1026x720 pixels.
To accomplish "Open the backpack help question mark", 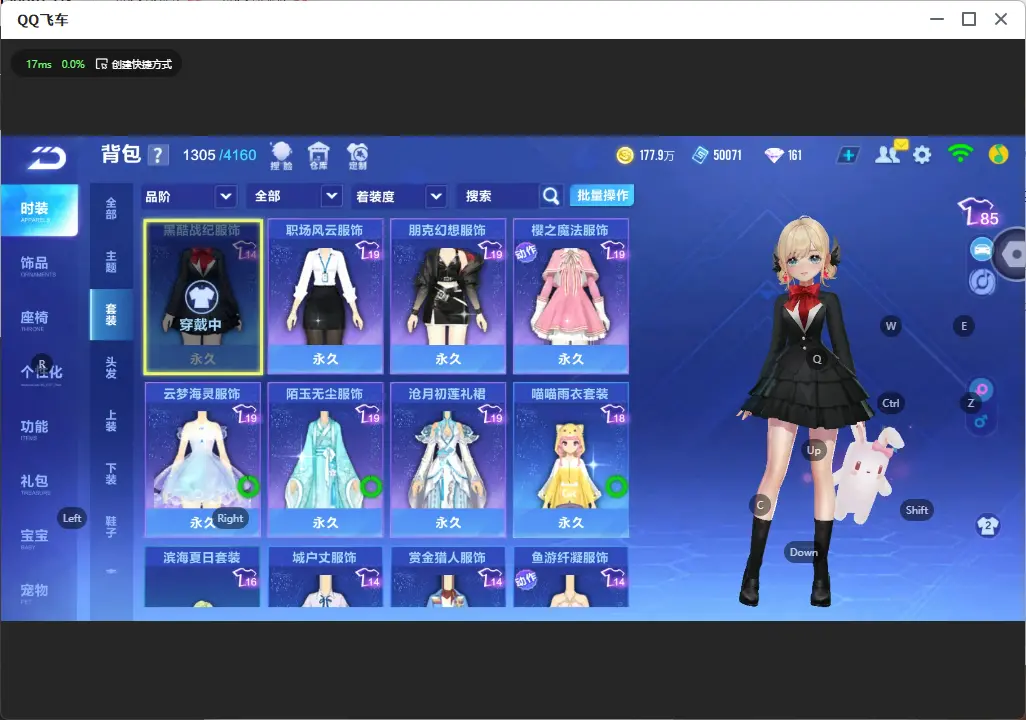I will tap(158, 156).
